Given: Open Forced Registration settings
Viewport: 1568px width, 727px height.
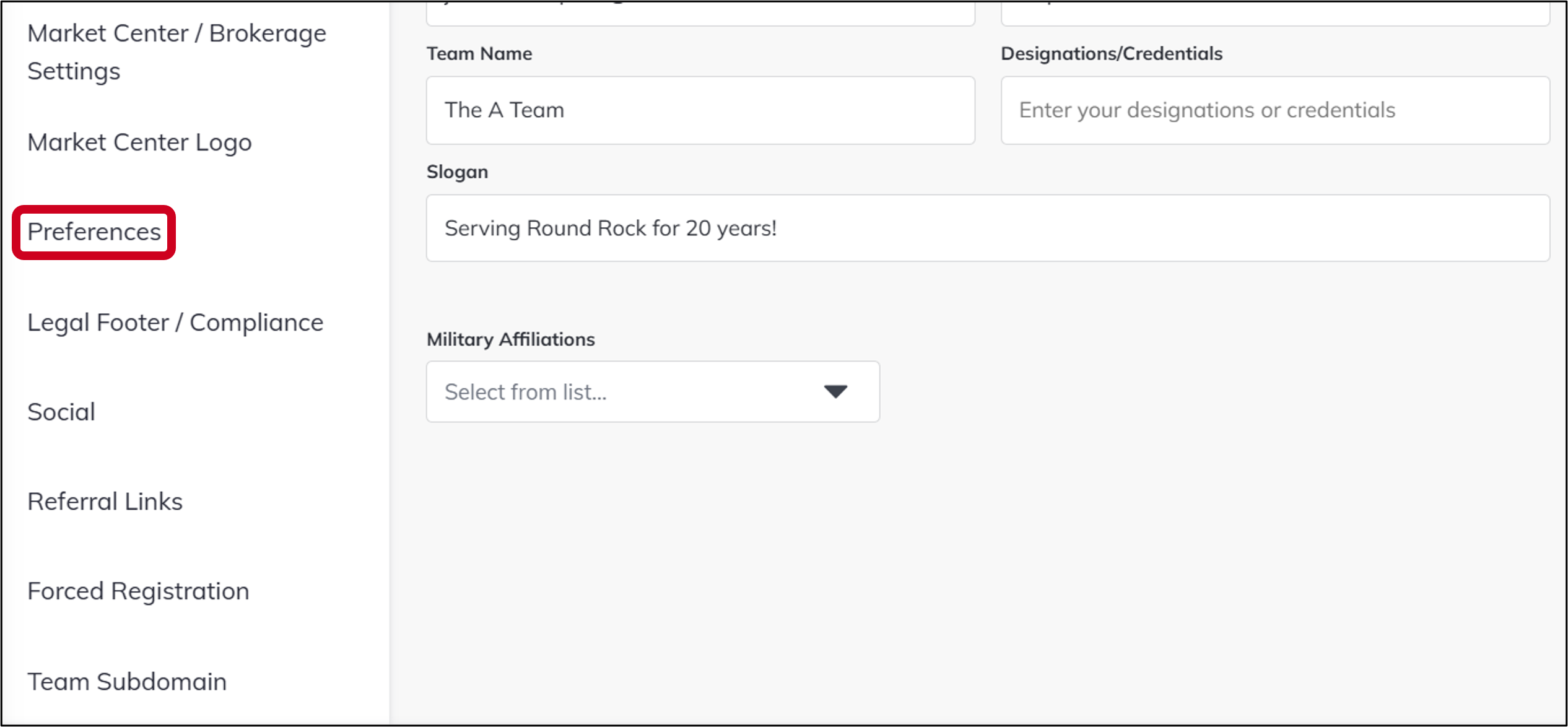Looking at the screenshot, I should [138, 591].
